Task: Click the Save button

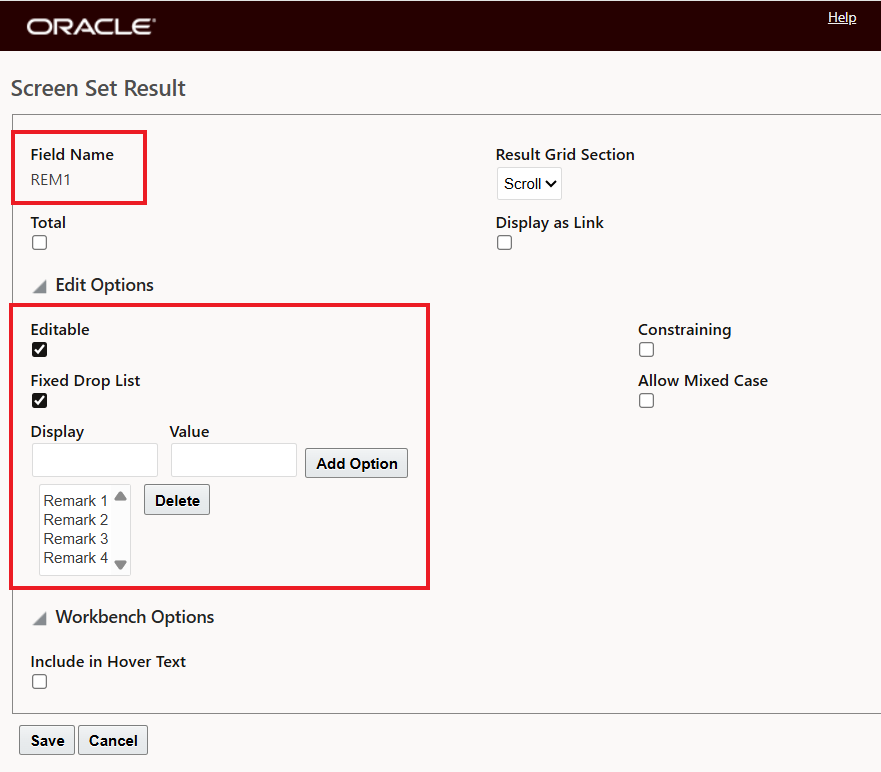Action: tap(47, 740)
